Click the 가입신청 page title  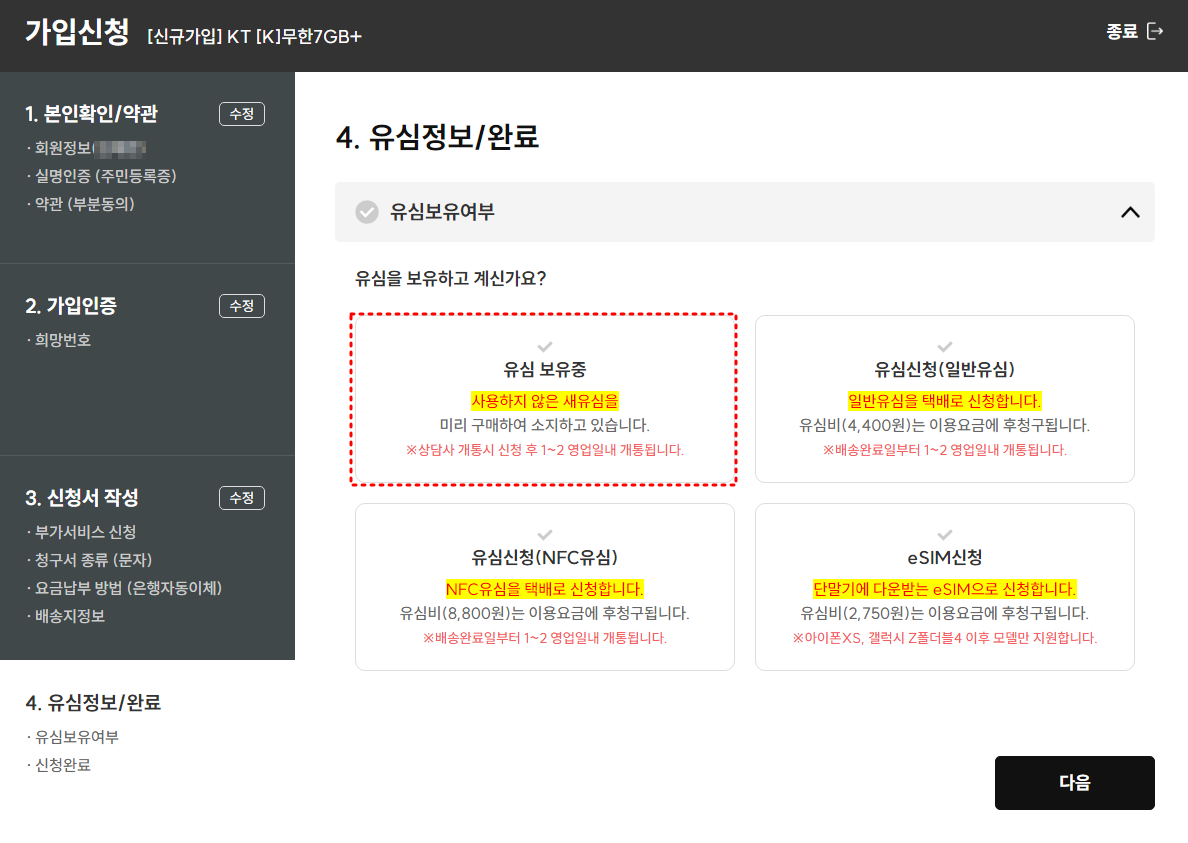77,33
